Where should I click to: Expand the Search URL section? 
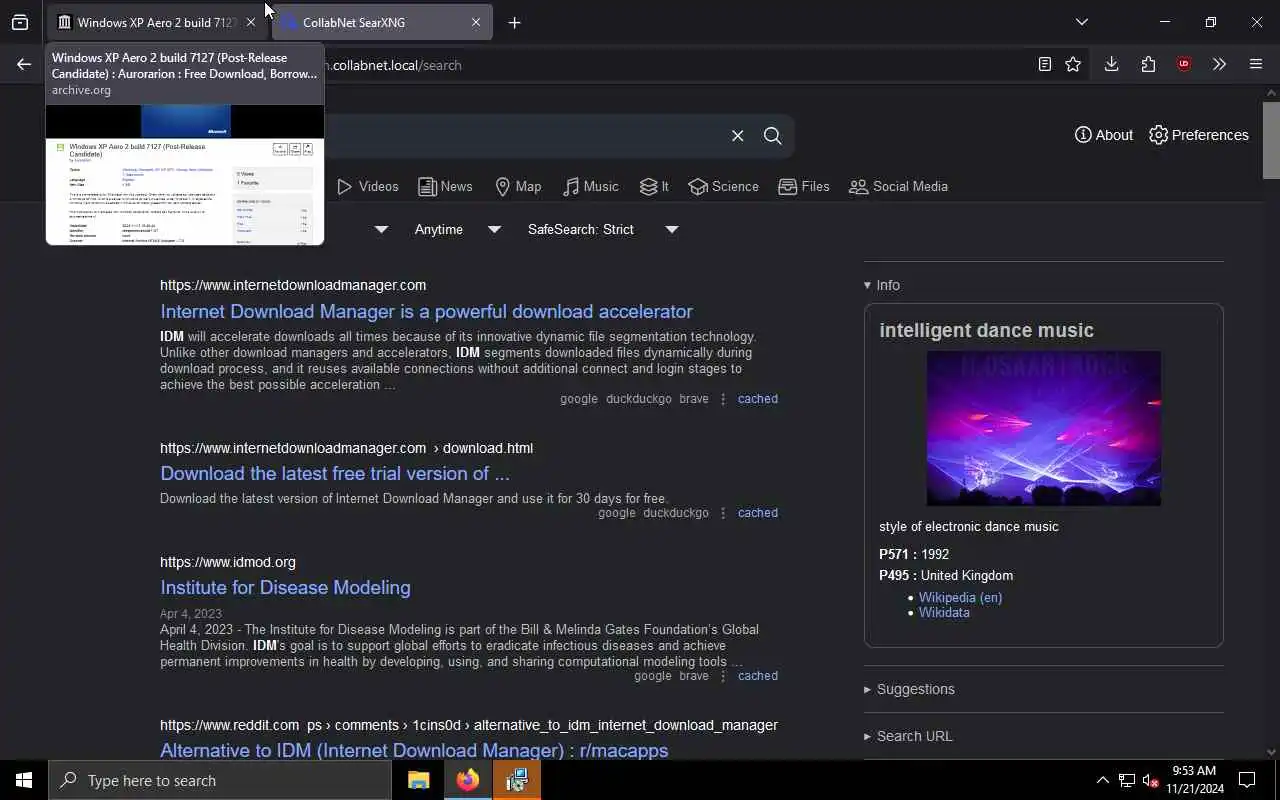[908, 736]
